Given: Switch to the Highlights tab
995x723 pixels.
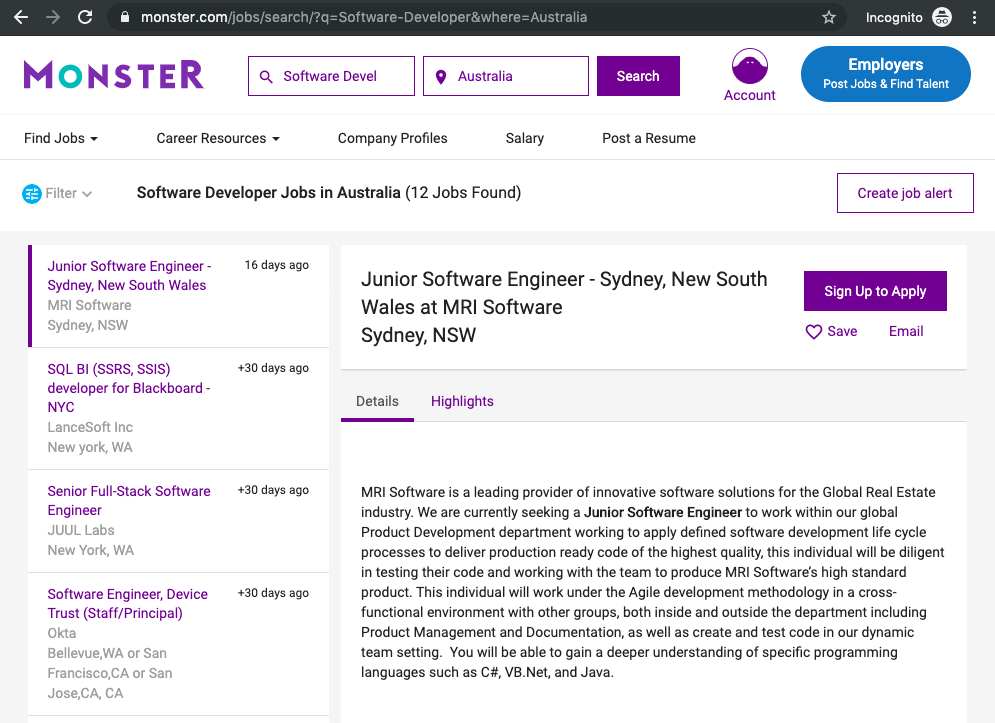Looking at the screenshot, I should (462, 402).
